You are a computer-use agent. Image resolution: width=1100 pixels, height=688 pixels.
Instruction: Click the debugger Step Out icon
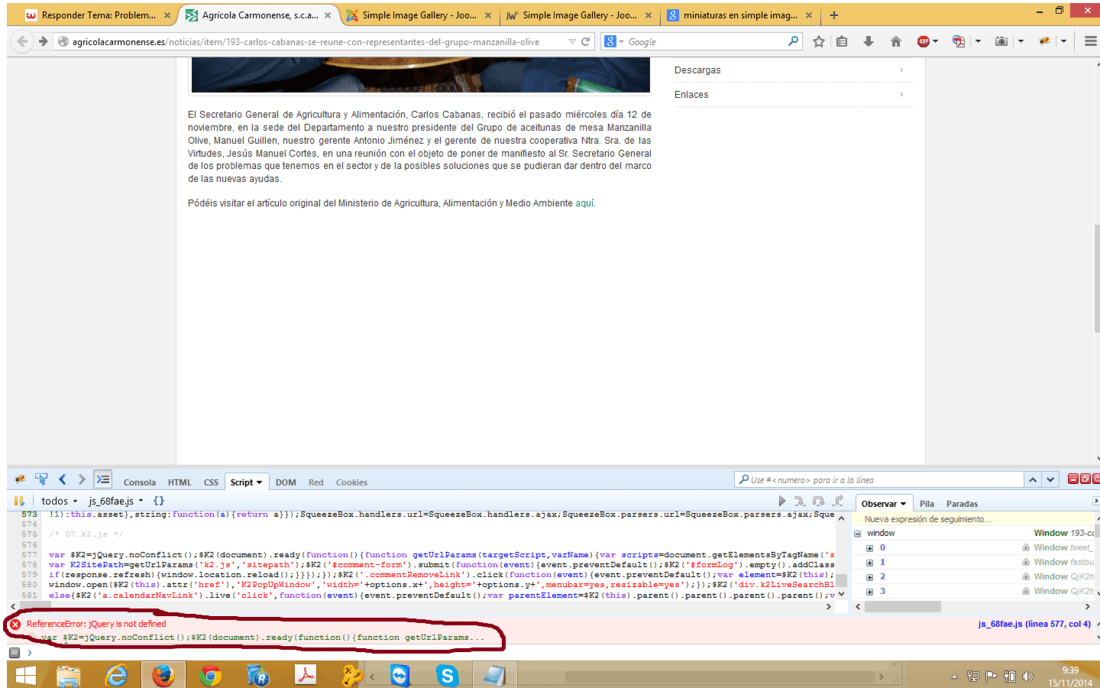[838, 501]
